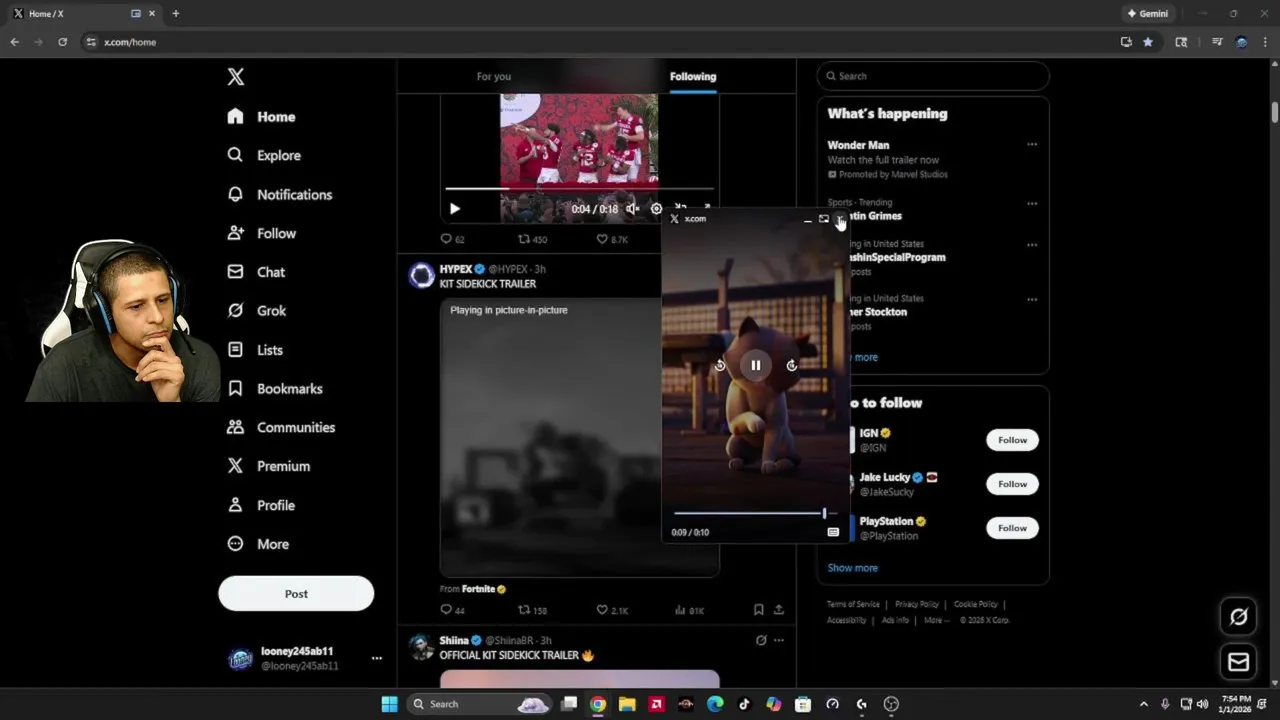Toggle captions in picture-in-picture window
The image size is (1280, 720).
[833, 532]
